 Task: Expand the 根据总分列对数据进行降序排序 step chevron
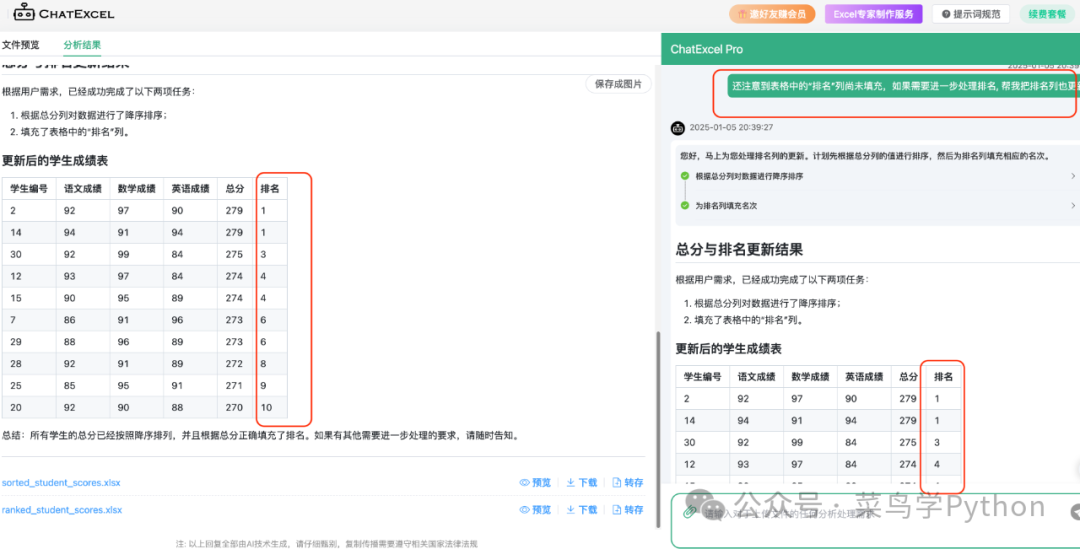click(x=1073, y=176)
